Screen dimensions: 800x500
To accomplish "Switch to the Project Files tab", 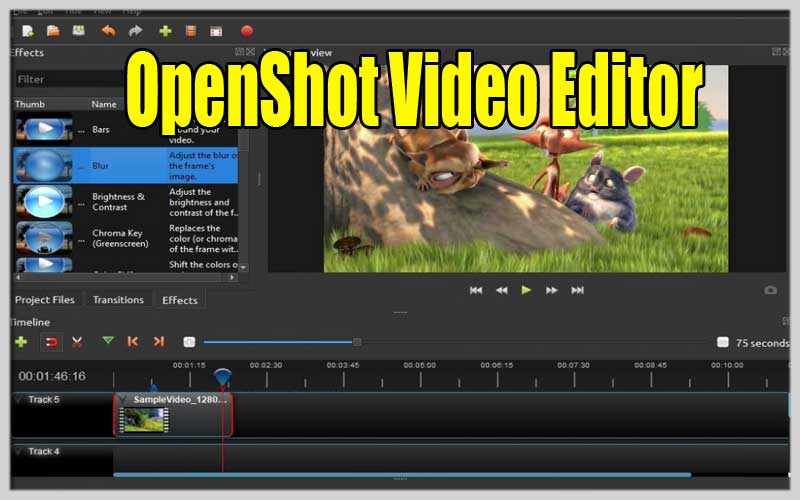I will (x=45, y=299).
